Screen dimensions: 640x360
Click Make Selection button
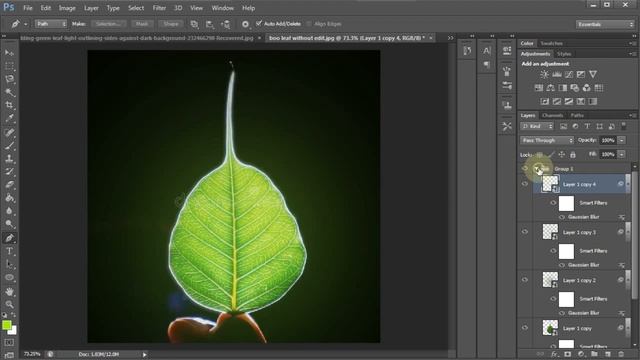(x=108, y=24)
